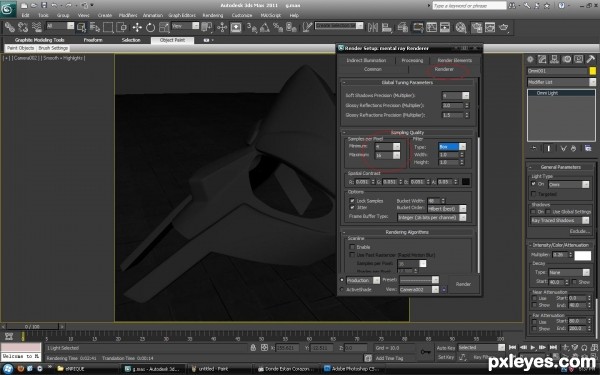
Task: Toggle Angle Snap
Action: tap(265, 28)
